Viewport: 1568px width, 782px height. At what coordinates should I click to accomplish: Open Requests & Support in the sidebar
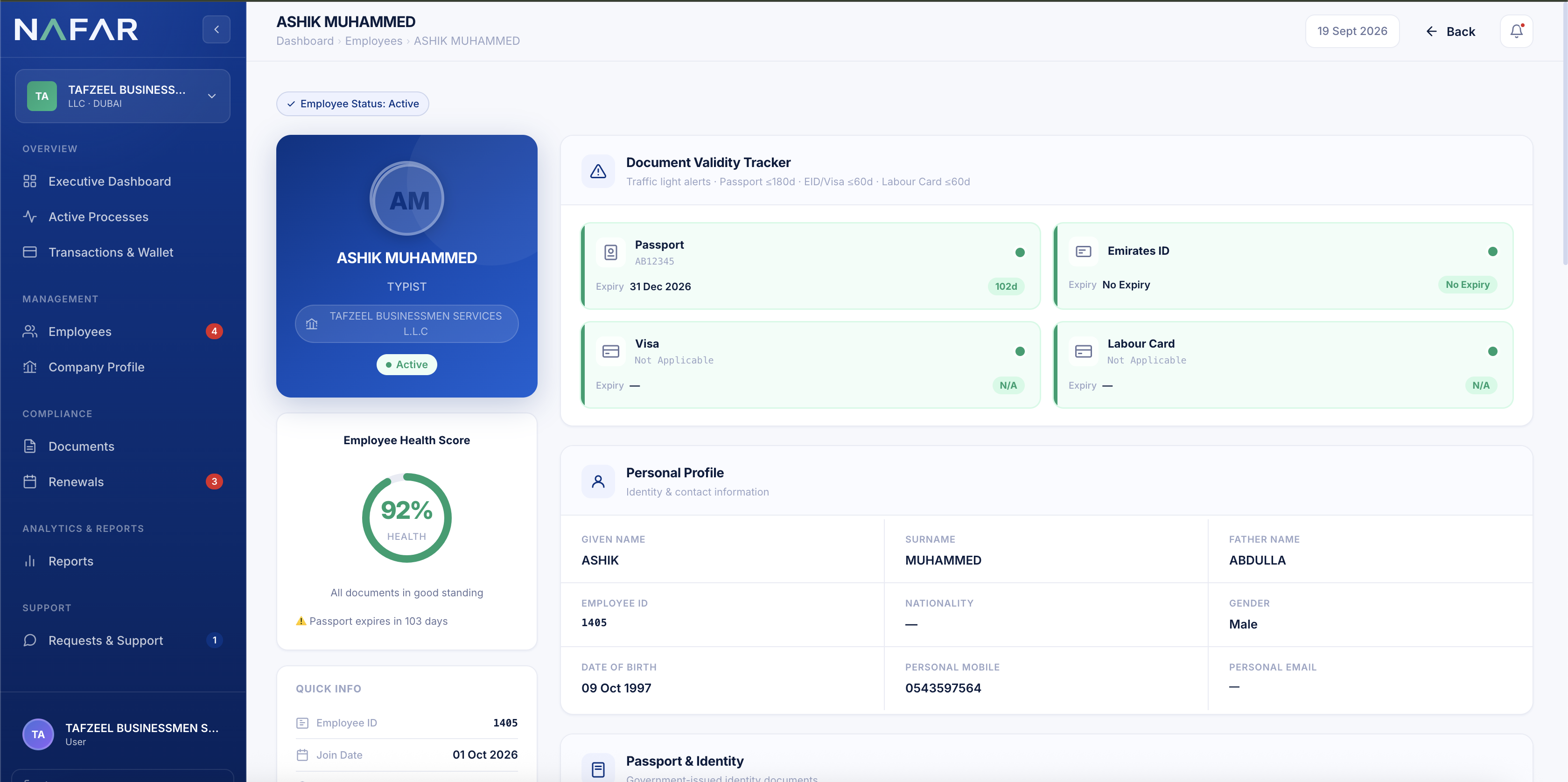122,640
